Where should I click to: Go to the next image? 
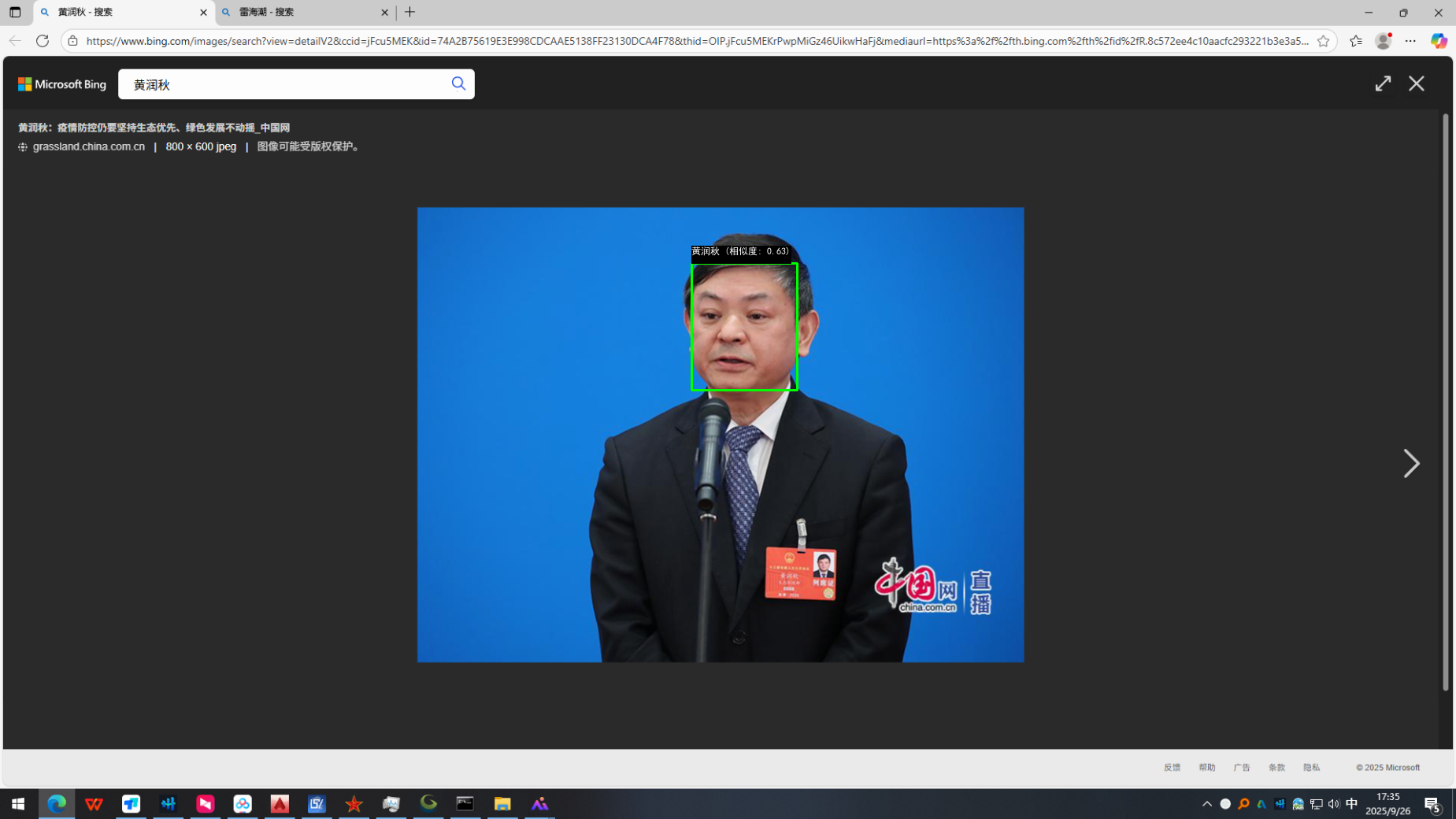click(1410, 464)
